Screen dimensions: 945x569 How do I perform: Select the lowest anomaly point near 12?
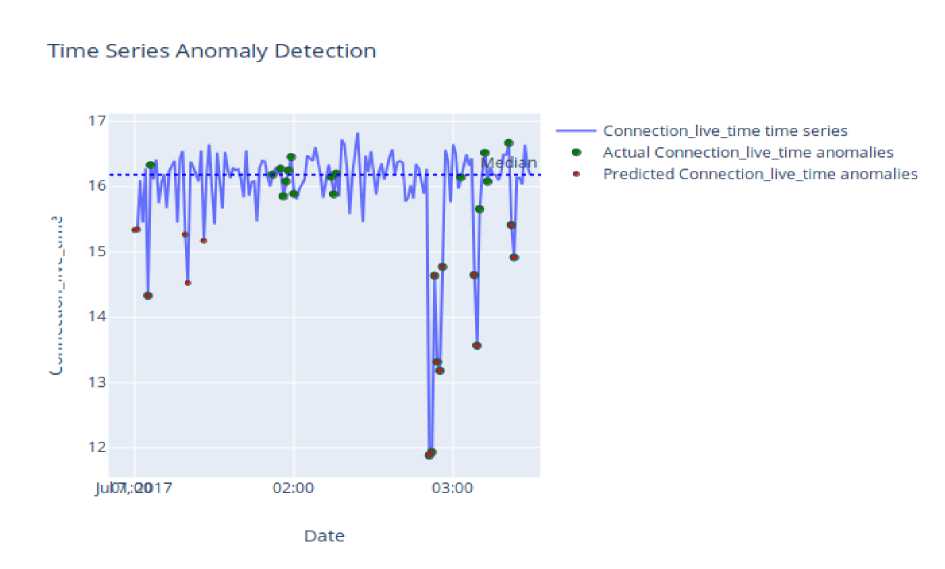[430, 454]
